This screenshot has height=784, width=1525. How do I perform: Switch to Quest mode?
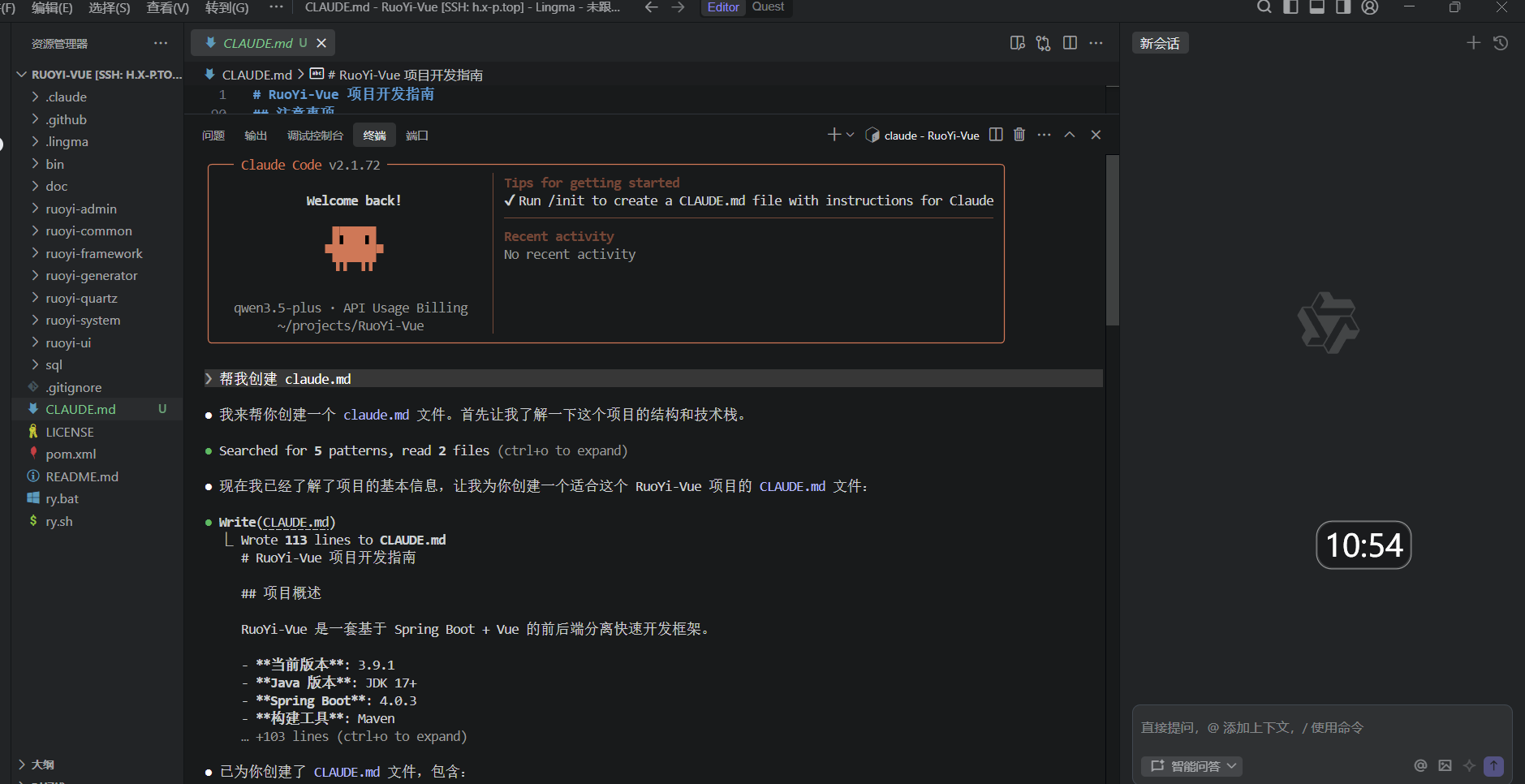tap(768, 7)
